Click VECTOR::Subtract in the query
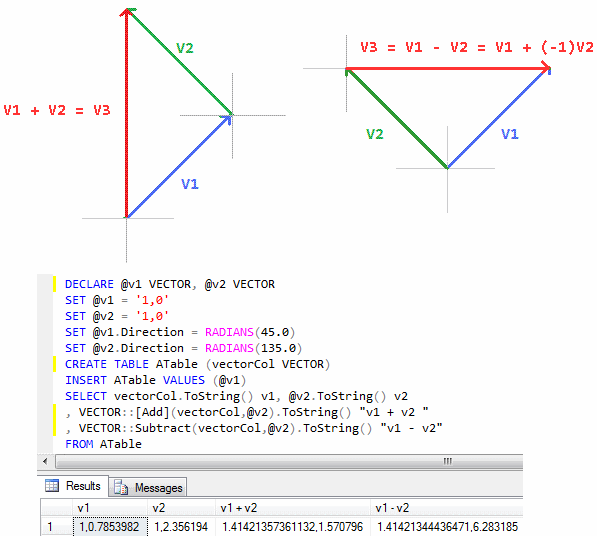Image resolution: width=597 pixels, height=536 pixels. (134, 428)
